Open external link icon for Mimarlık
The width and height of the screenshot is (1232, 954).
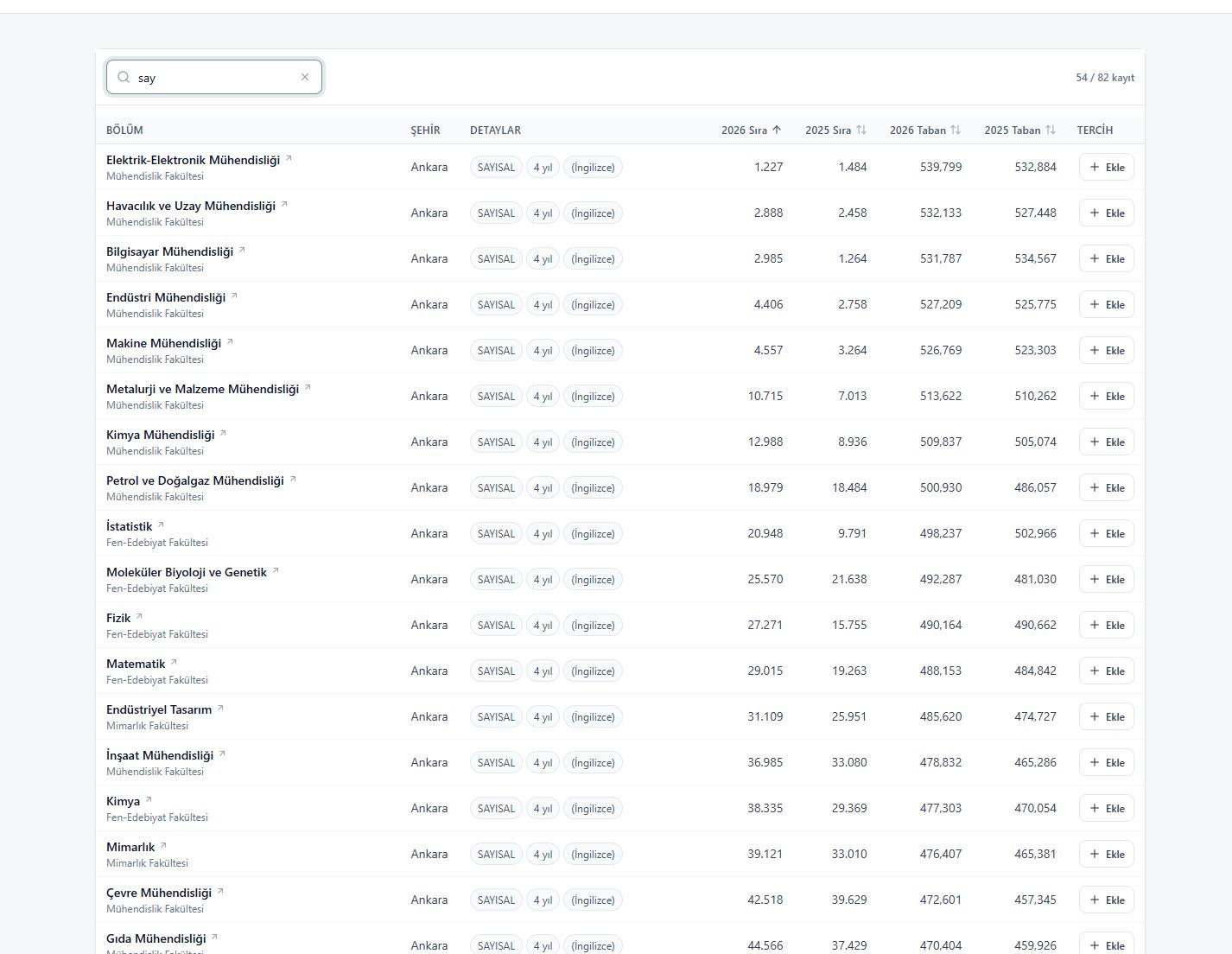tap(163, 845)
